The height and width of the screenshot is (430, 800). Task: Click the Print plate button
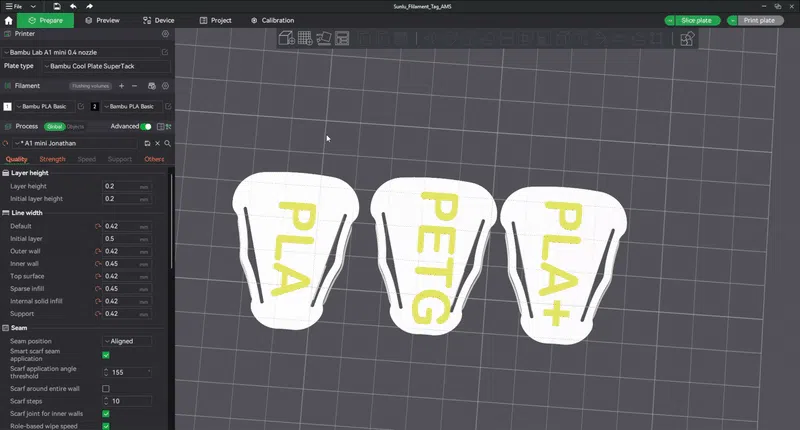[x=759, y=20]
